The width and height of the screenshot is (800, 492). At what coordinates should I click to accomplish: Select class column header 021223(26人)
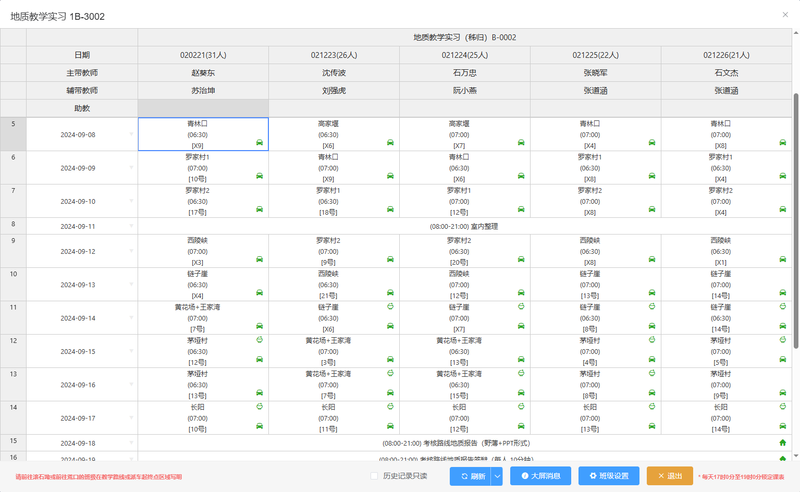(x=334, y=55)
